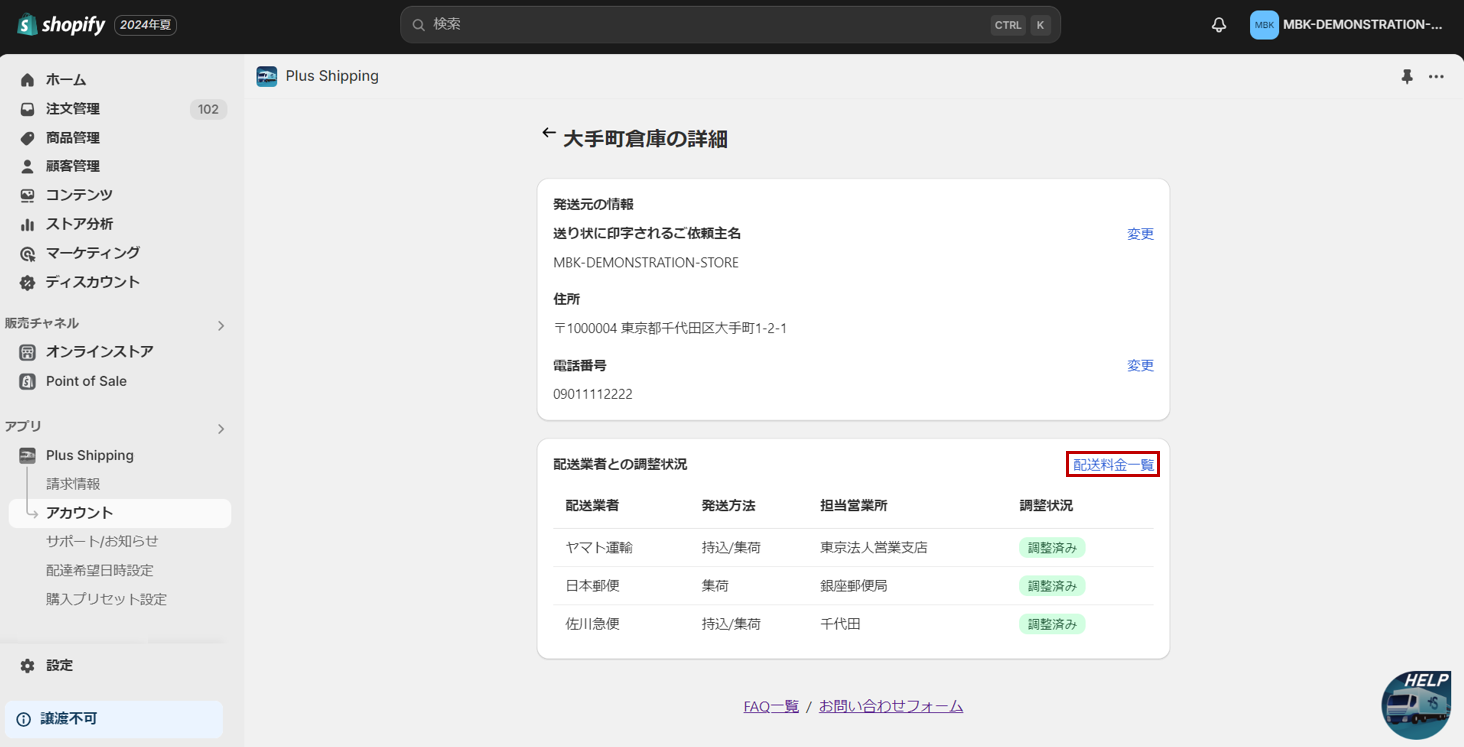Click the ヤマト運輸 carrier cell
Screen dimensions: 1464x747
[599, 547]
